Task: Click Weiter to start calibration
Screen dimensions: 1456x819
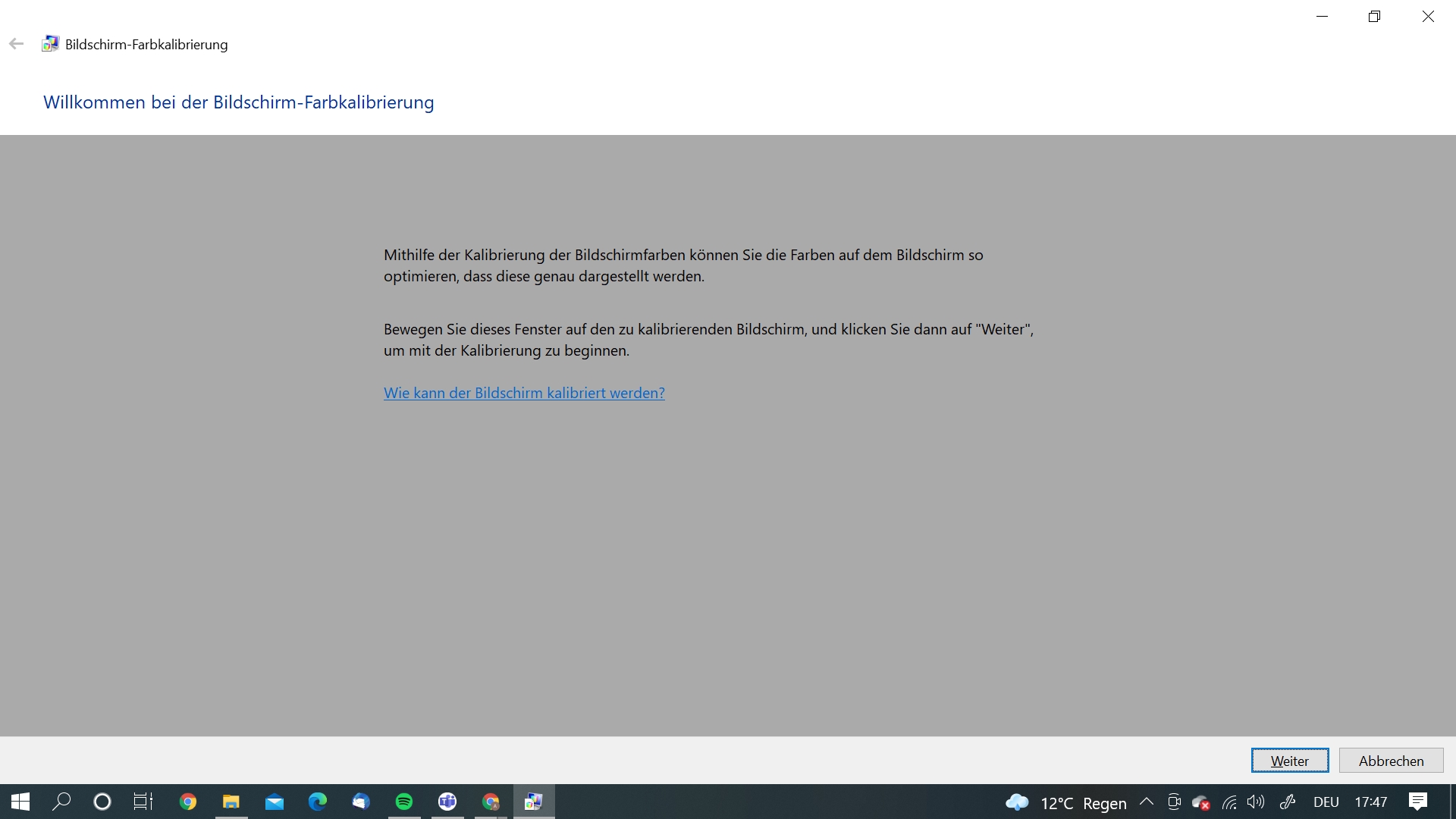Action: pos(1290,760)
